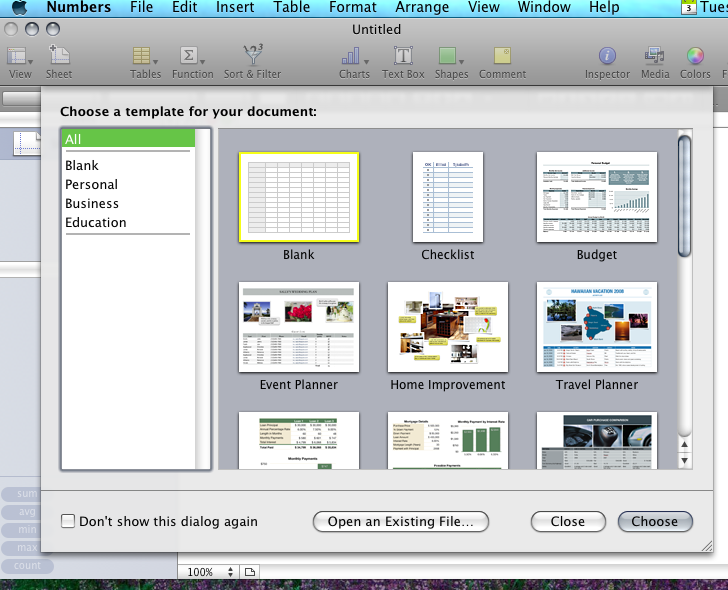Select the Budget template thumbnail
Viewport: 728px width, 590px height.
point(597,197)
